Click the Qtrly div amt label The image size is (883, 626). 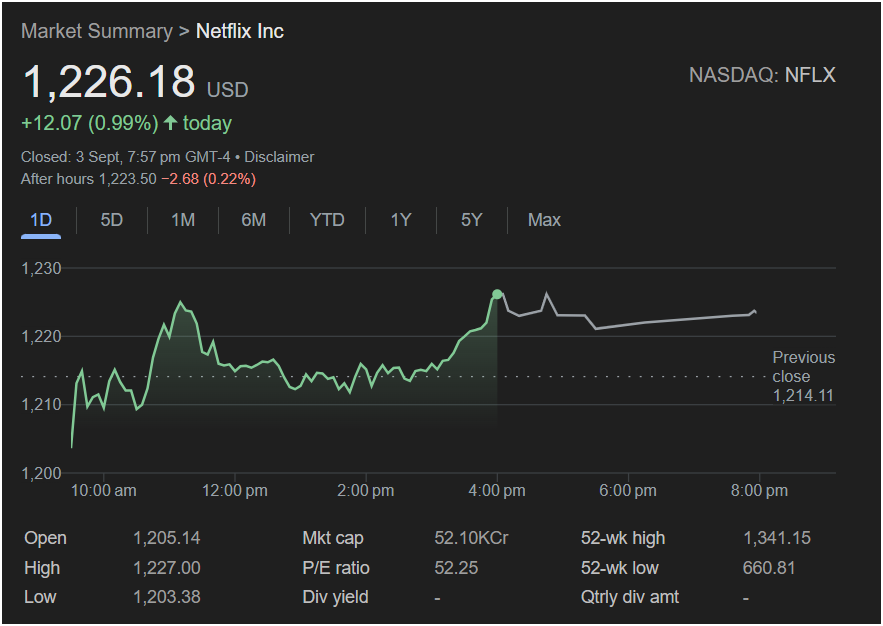630,597
